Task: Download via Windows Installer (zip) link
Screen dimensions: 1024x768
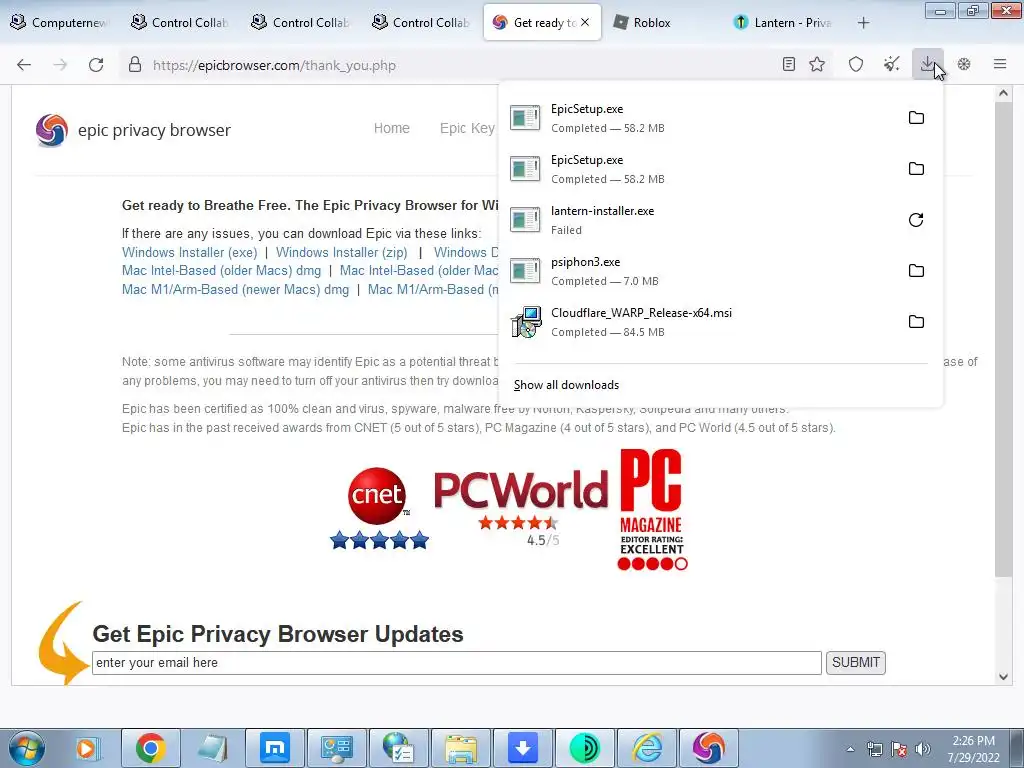Action: tap(342, 252)
